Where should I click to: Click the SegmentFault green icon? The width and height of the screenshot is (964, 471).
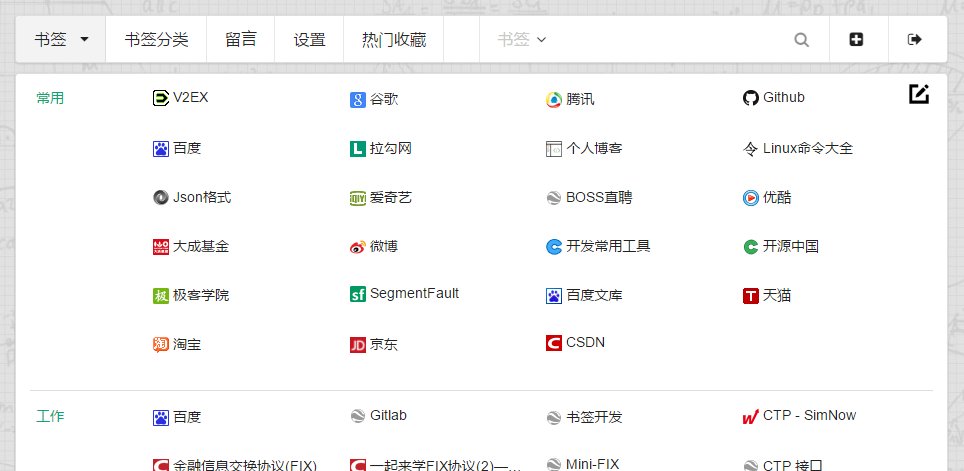click(357, 295)
